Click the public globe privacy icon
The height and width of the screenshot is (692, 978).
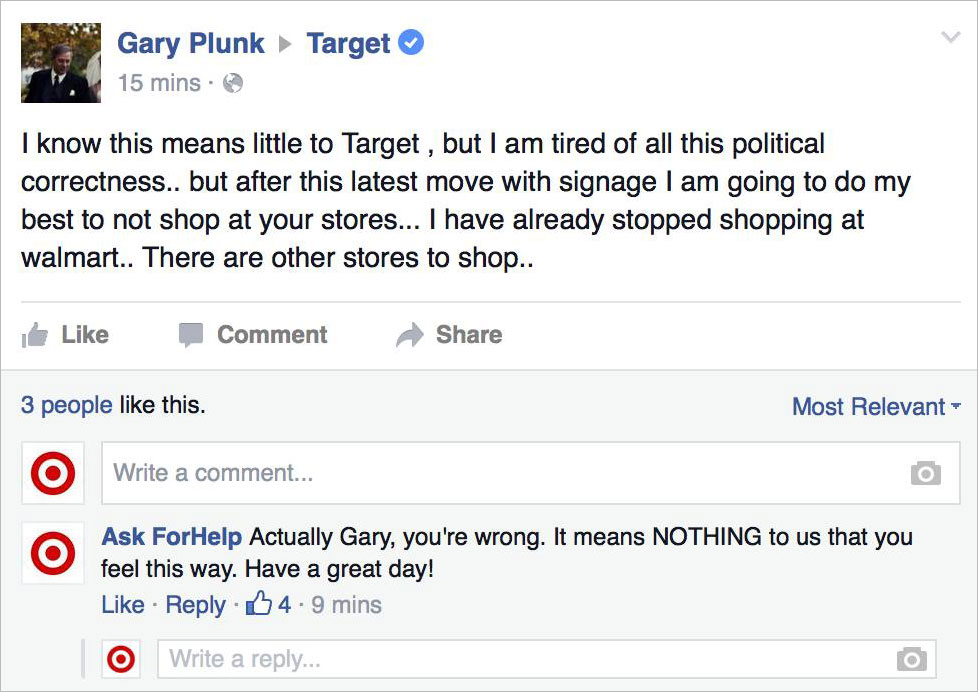pos(233,83)
